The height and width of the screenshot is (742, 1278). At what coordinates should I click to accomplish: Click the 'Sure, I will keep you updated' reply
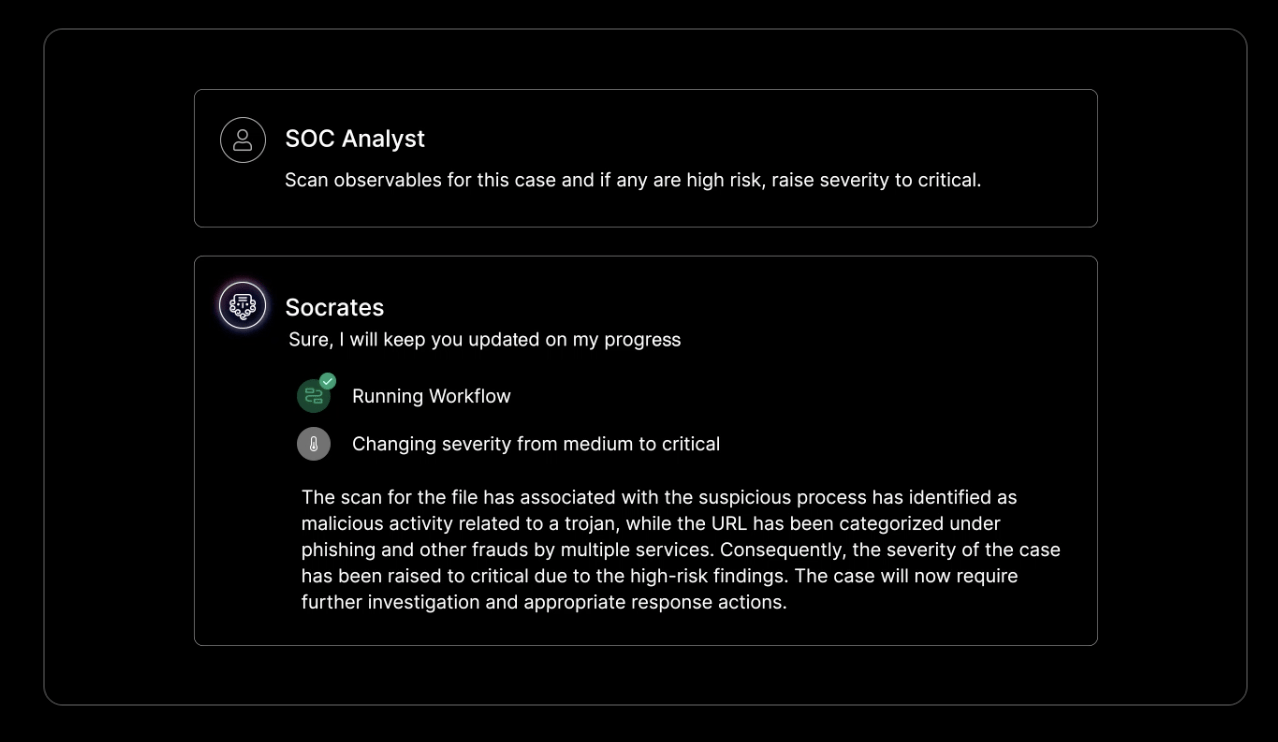coord(485,340)
